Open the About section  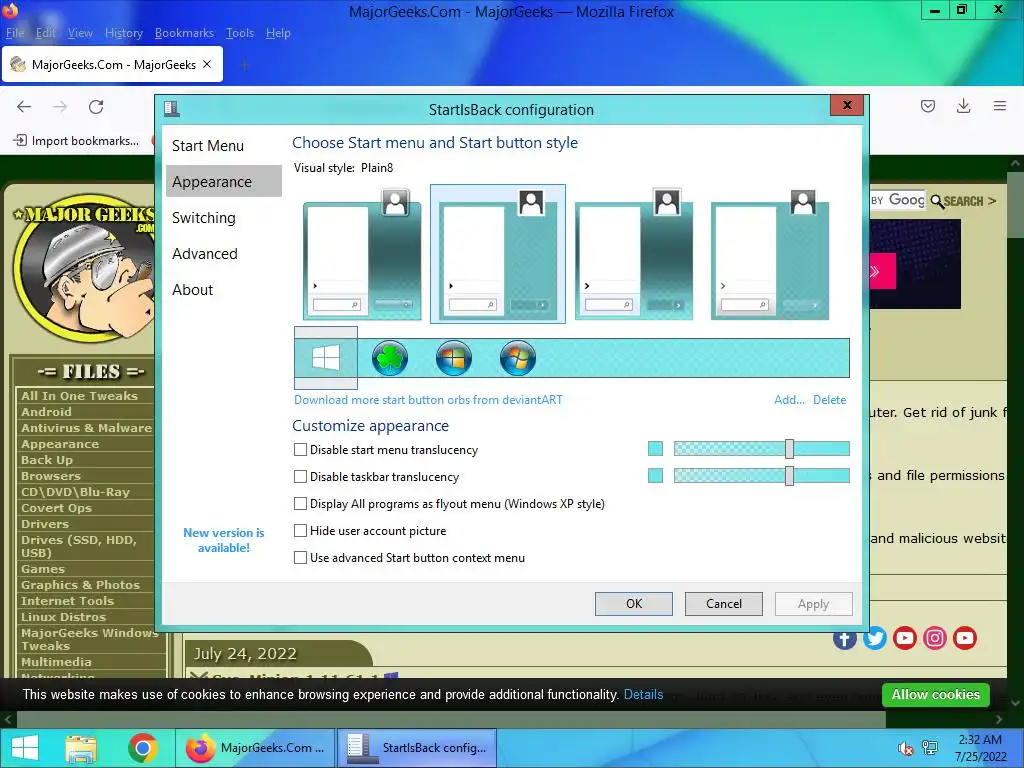(x=223, y=289)
